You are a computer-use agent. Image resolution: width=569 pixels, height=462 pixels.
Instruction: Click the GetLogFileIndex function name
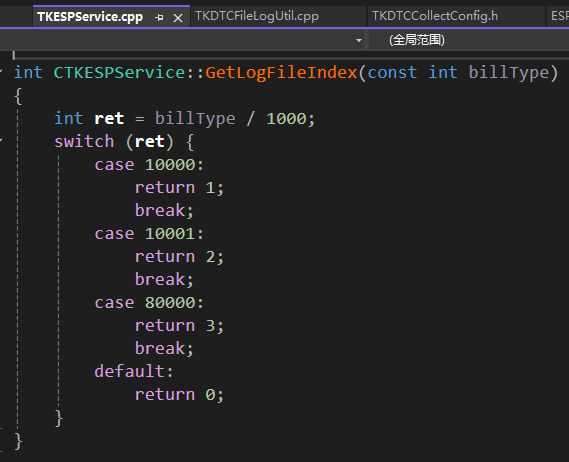point(282,72)
